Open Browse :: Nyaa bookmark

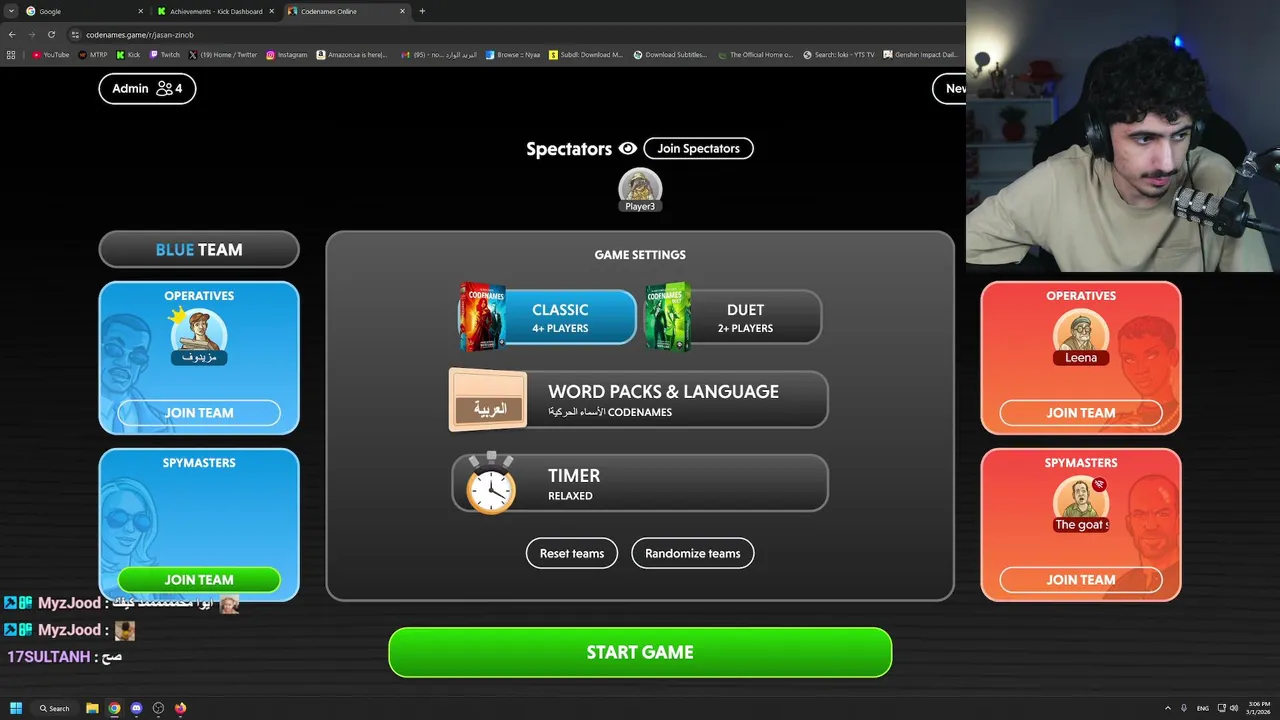coord(513,55)
